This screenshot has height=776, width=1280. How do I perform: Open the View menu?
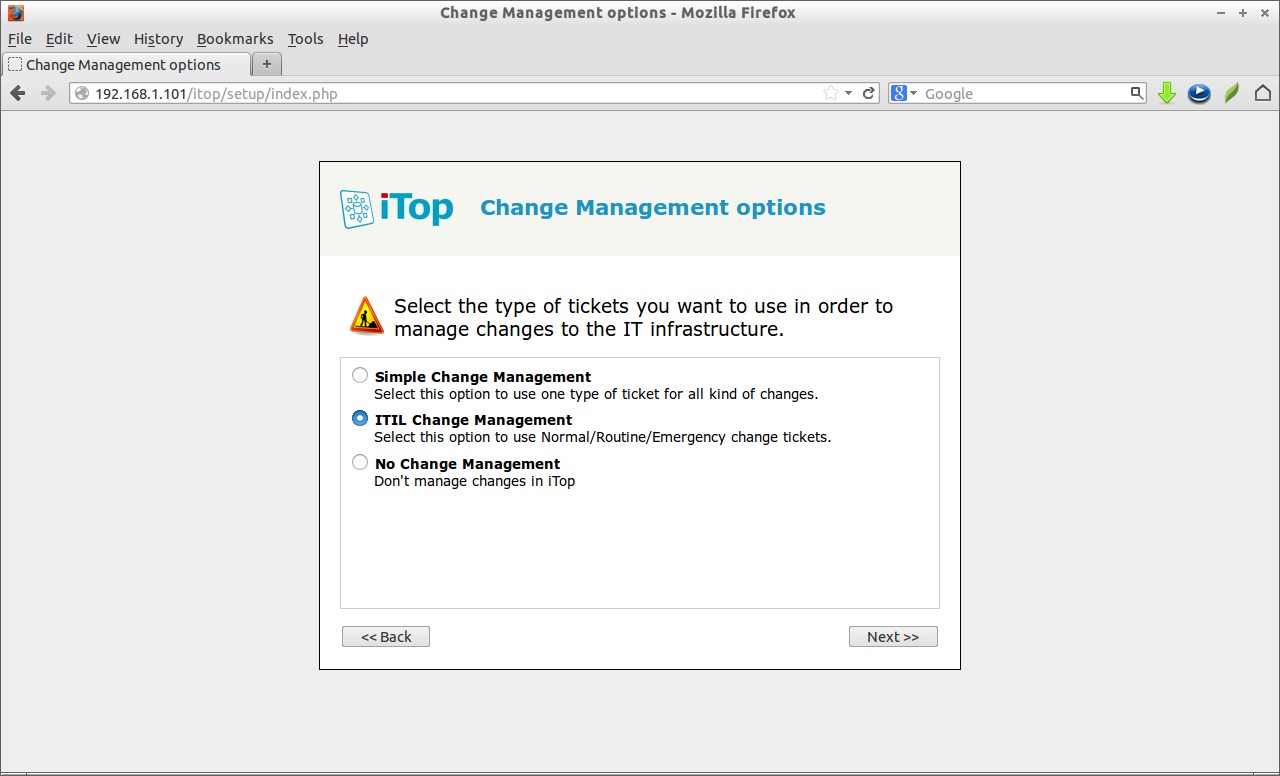[x=103, y=39]
